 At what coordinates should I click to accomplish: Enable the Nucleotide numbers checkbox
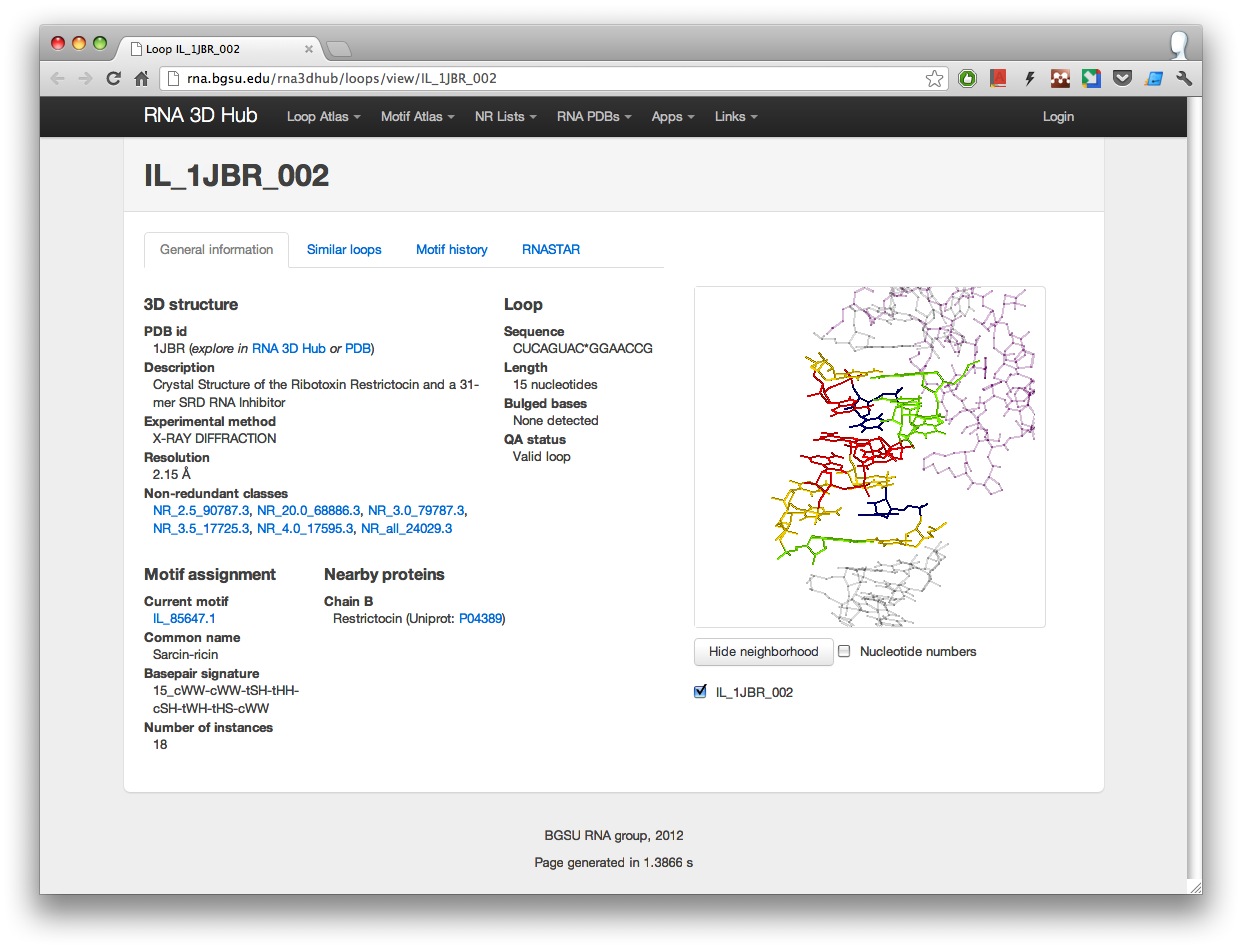point(844,651)
